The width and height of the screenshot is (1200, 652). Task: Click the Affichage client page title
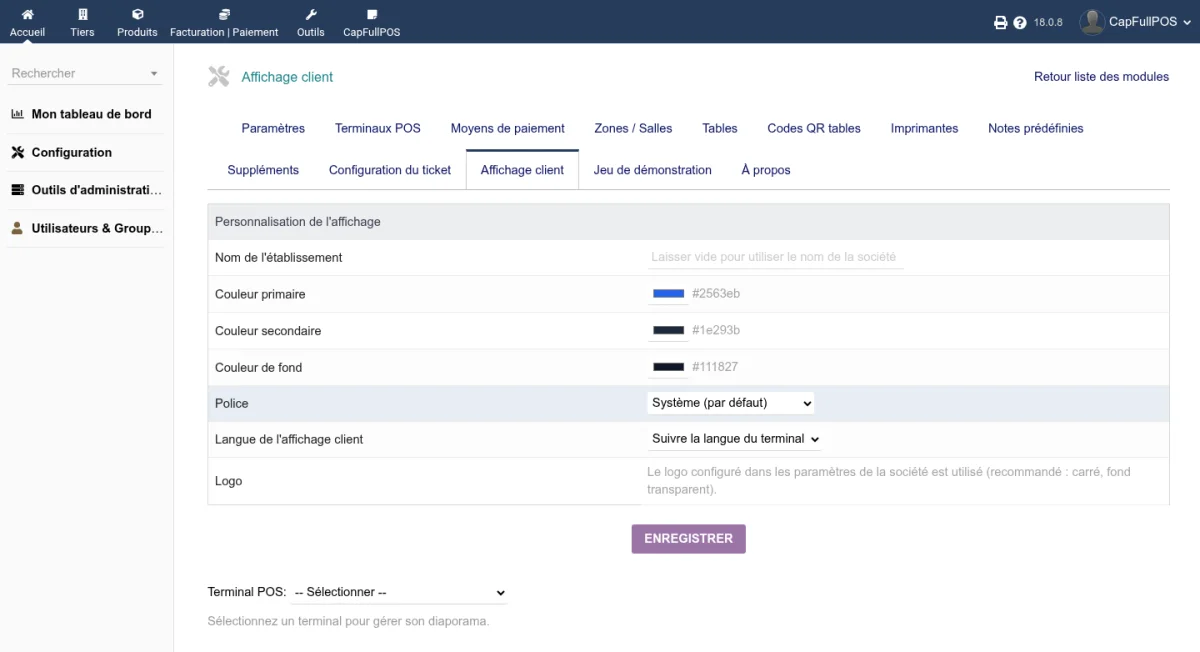point(287,77)
